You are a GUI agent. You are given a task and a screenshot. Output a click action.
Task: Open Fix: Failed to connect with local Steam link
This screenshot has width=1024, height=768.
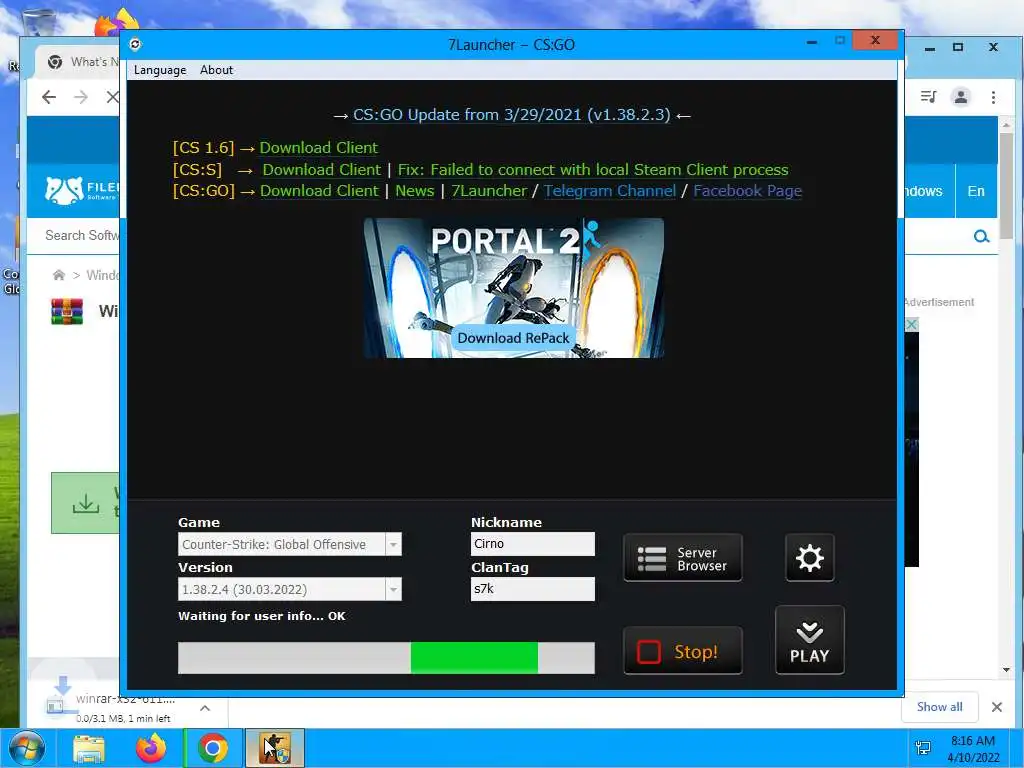pyautogui.click(x=593, y=170)
